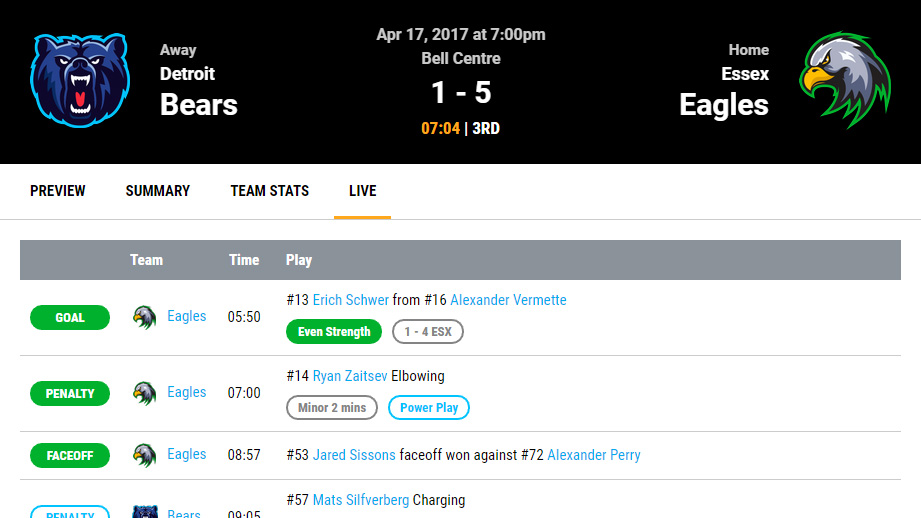Click the Eagles icon in the goal row
The image size is (921, 518).
[x=145, y=317]
